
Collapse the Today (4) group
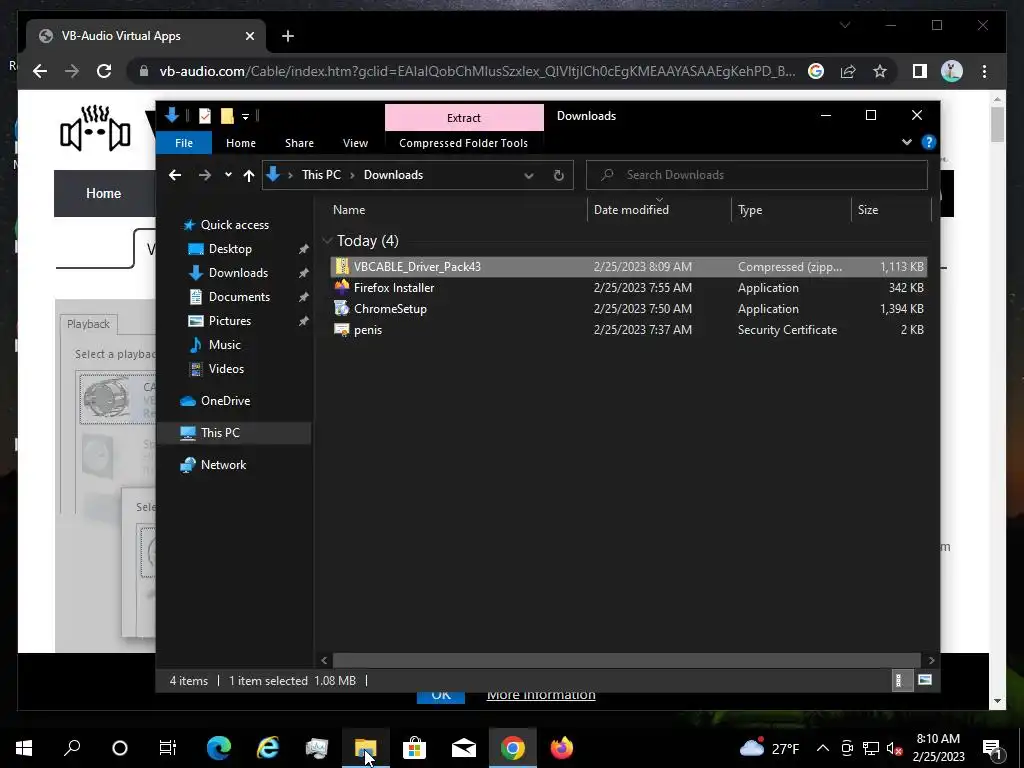327,241
